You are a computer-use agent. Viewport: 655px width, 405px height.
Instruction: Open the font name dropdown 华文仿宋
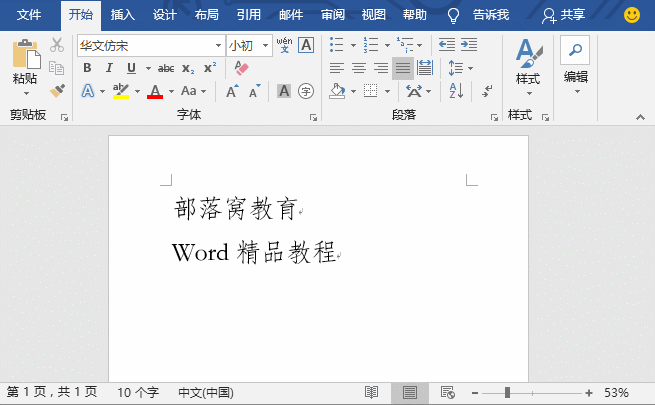coord(218,45)
